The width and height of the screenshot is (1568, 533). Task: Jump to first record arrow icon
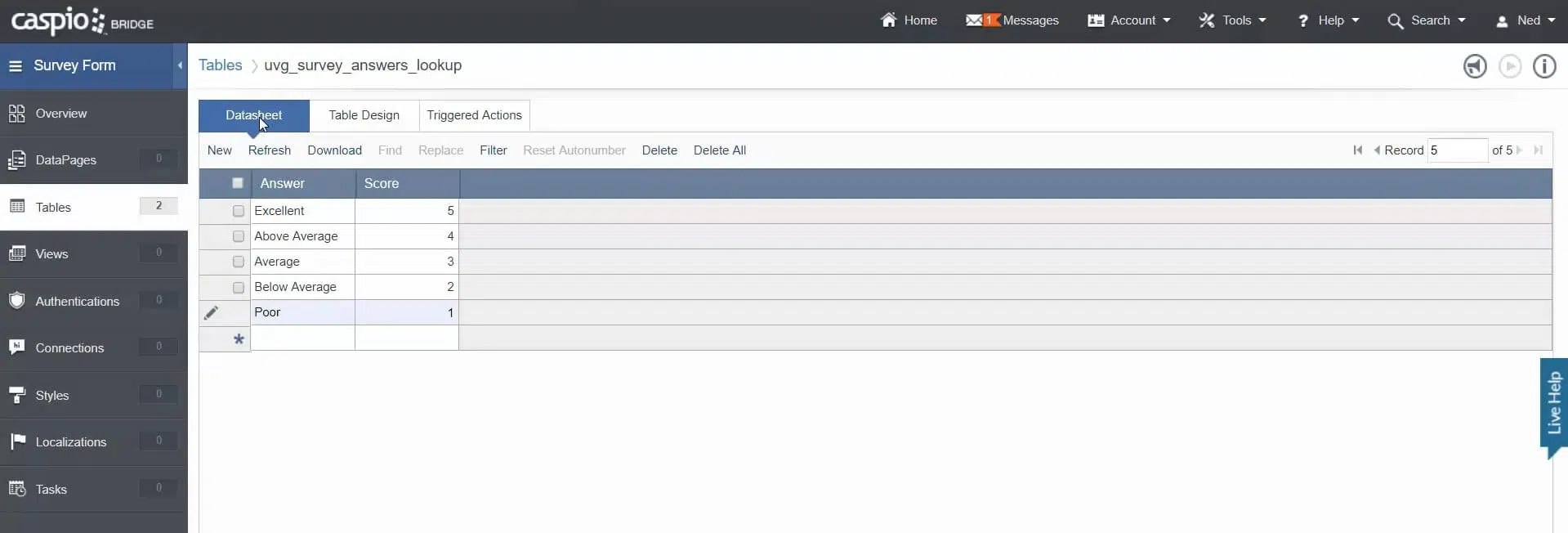tap(1357, 150)
